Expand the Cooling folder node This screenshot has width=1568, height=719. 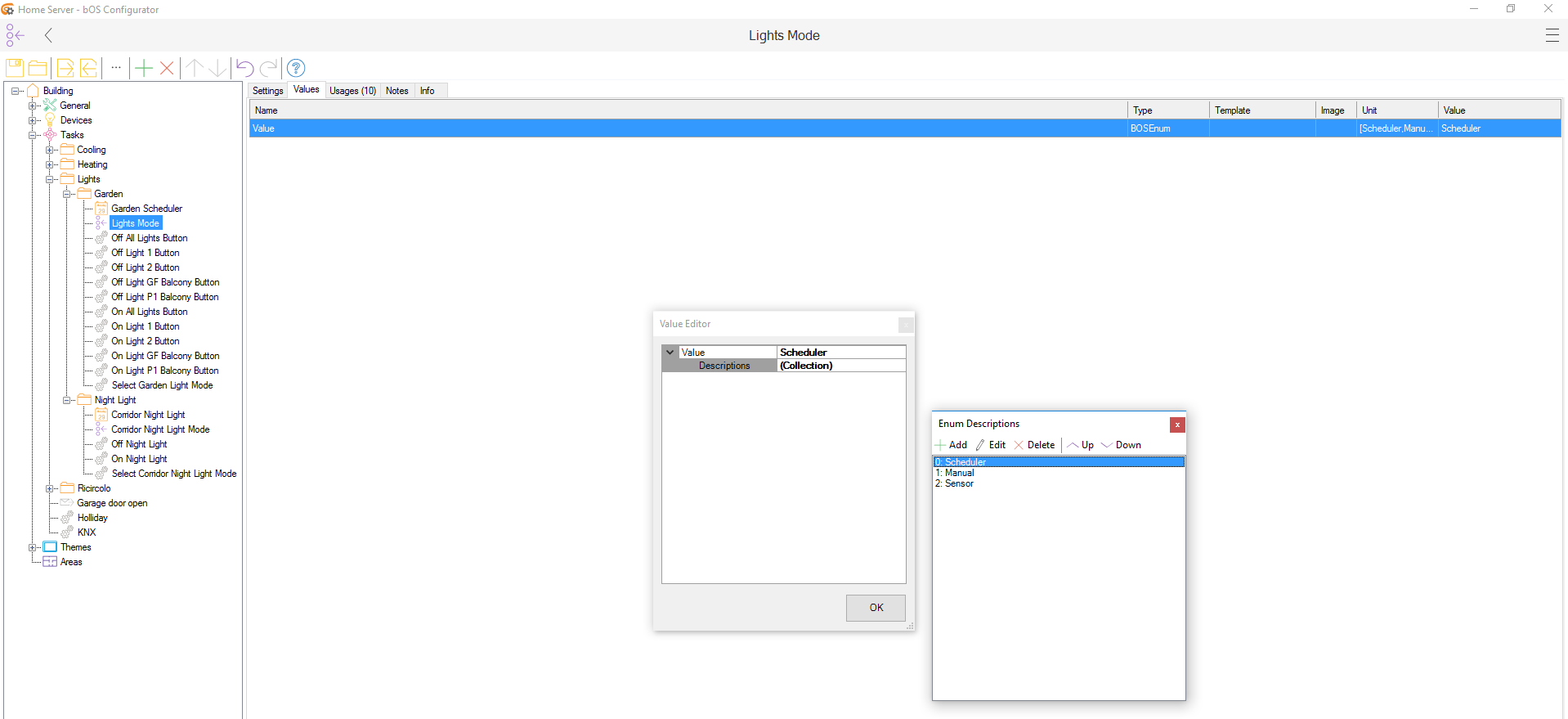pyautogui.click(x=50, y=150)
